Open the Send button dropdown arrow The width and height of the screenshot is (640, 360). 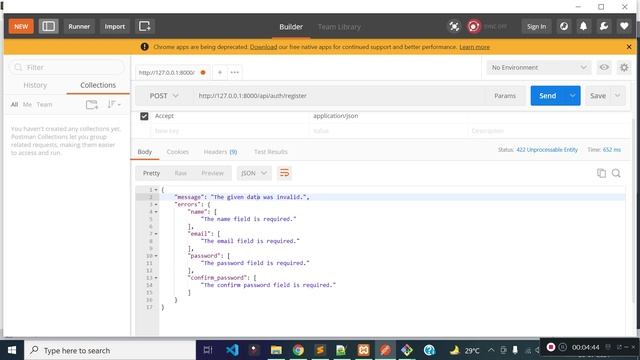click(x=572, y=96)
